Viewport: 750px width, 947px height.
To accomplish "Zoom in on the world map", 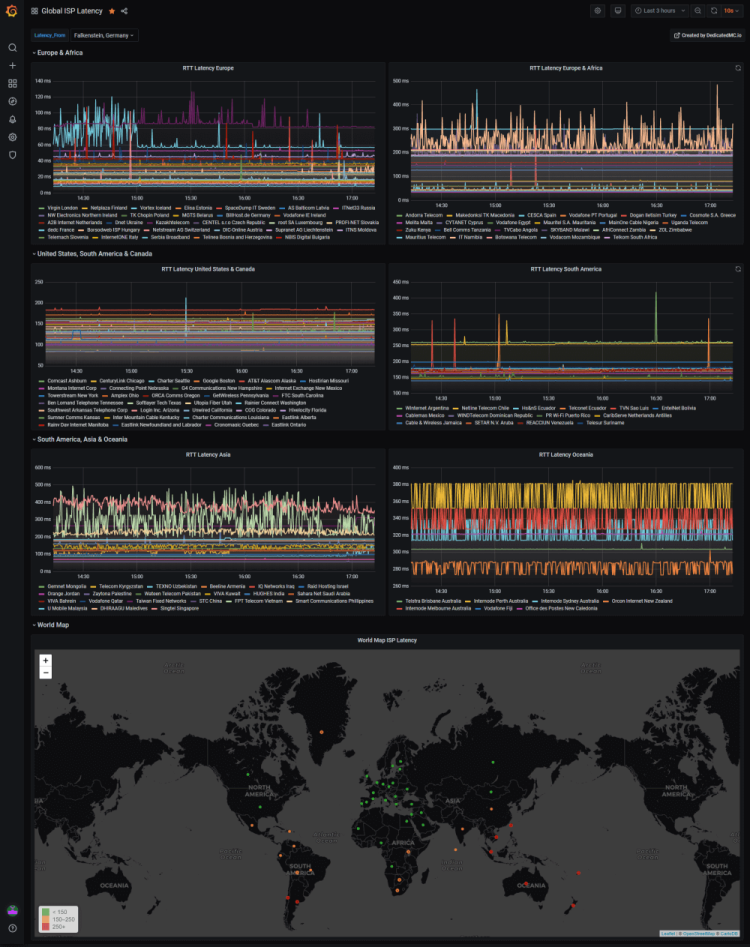I will (x=45, y=660).
